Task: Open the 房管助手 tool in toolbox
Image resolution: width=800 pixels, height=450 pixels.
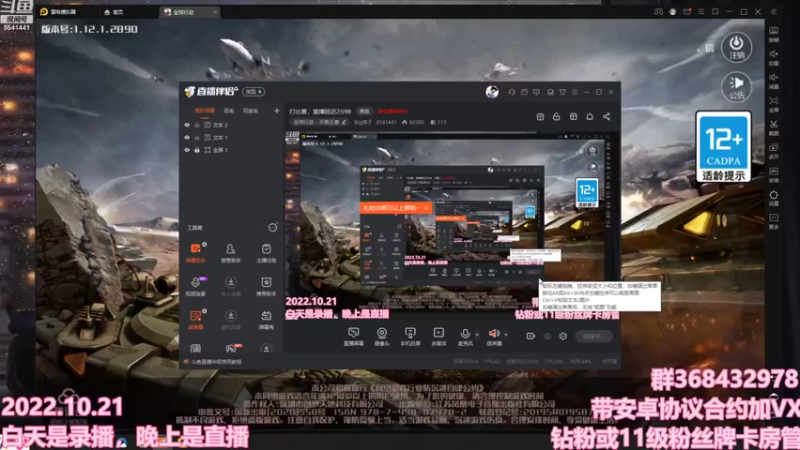Action: click(231, 253)
